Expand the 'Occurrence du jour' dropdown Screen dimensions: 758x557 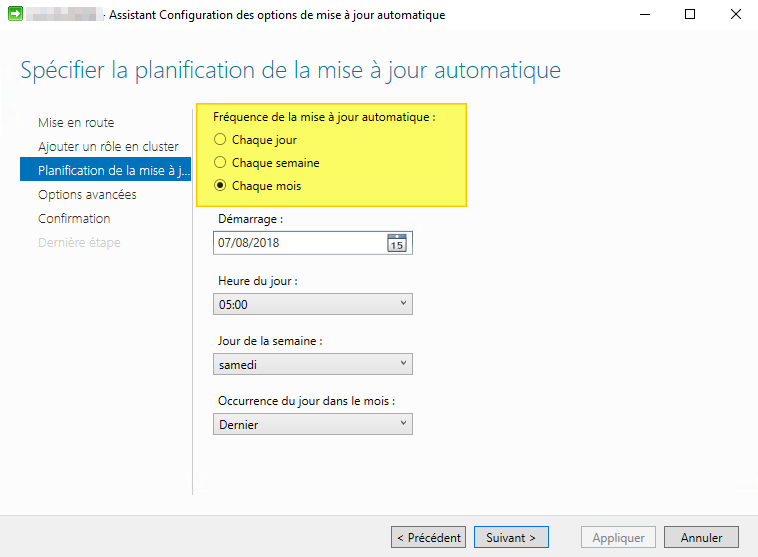pos(313,424)
